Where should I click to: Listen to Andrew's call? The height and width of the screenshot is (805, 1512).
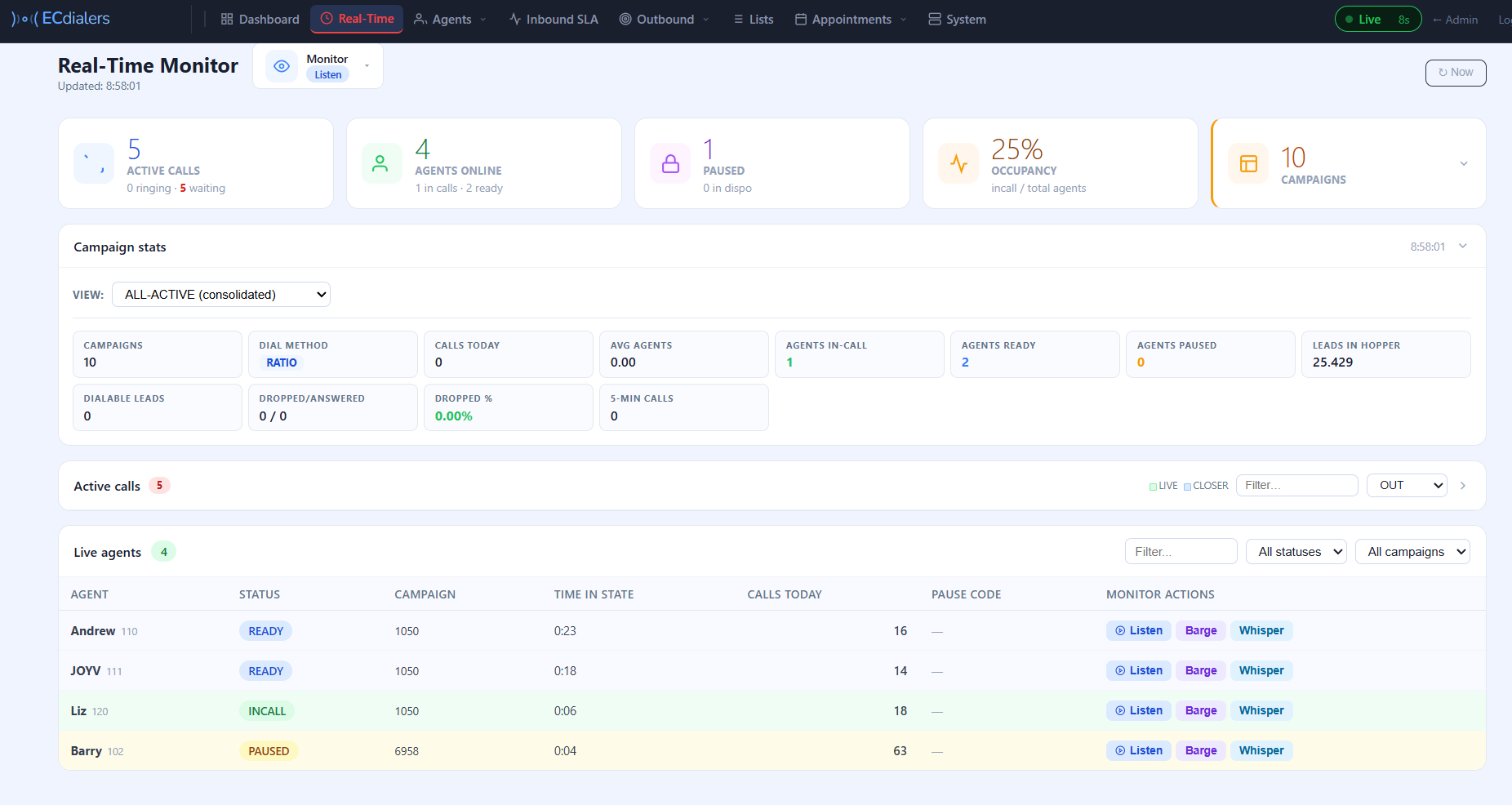pos(1139,630)
